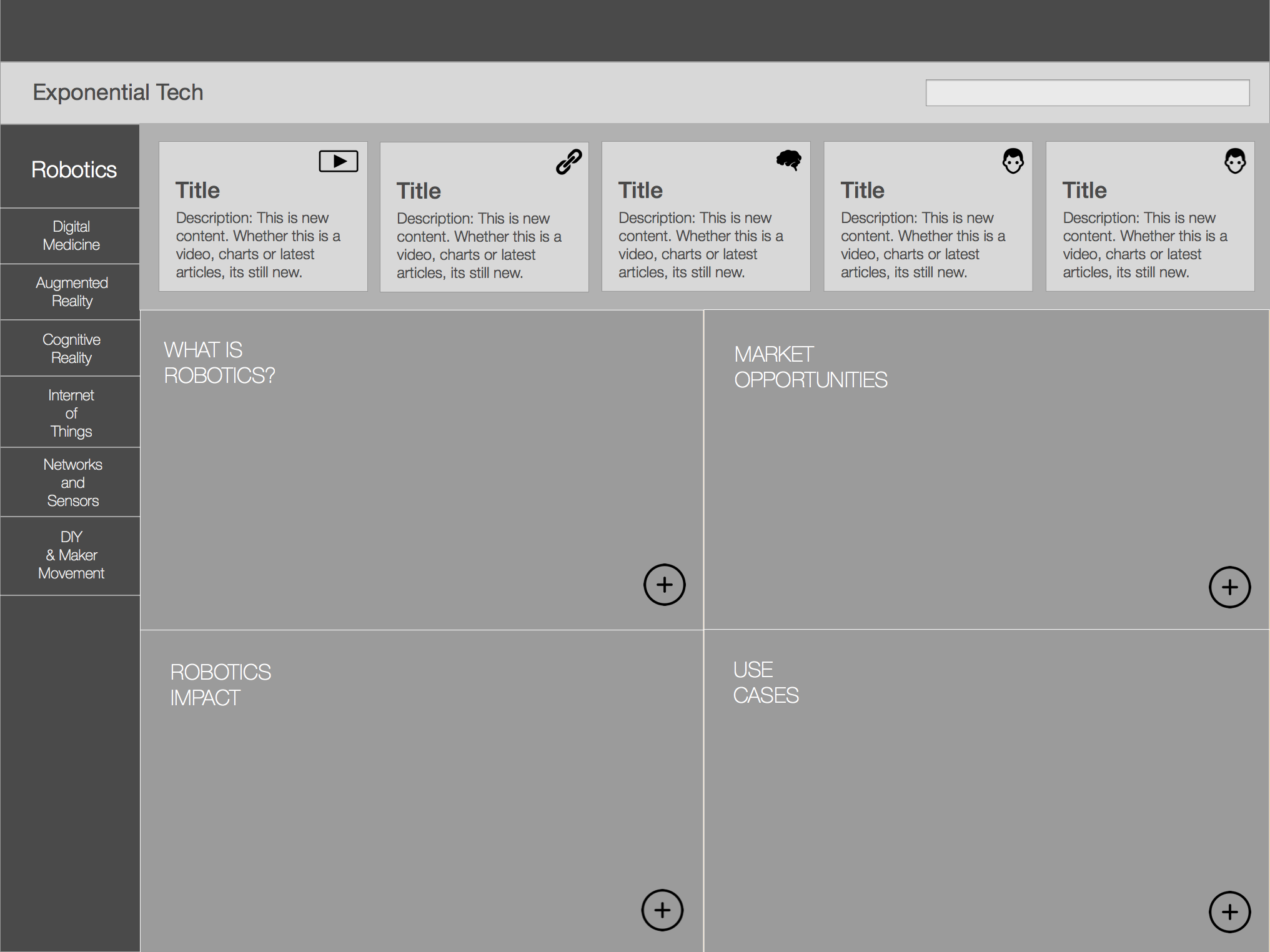Open Digital Medicine in the sidebar
This screenshot has width=1270, height=952.
pos(70,236)
